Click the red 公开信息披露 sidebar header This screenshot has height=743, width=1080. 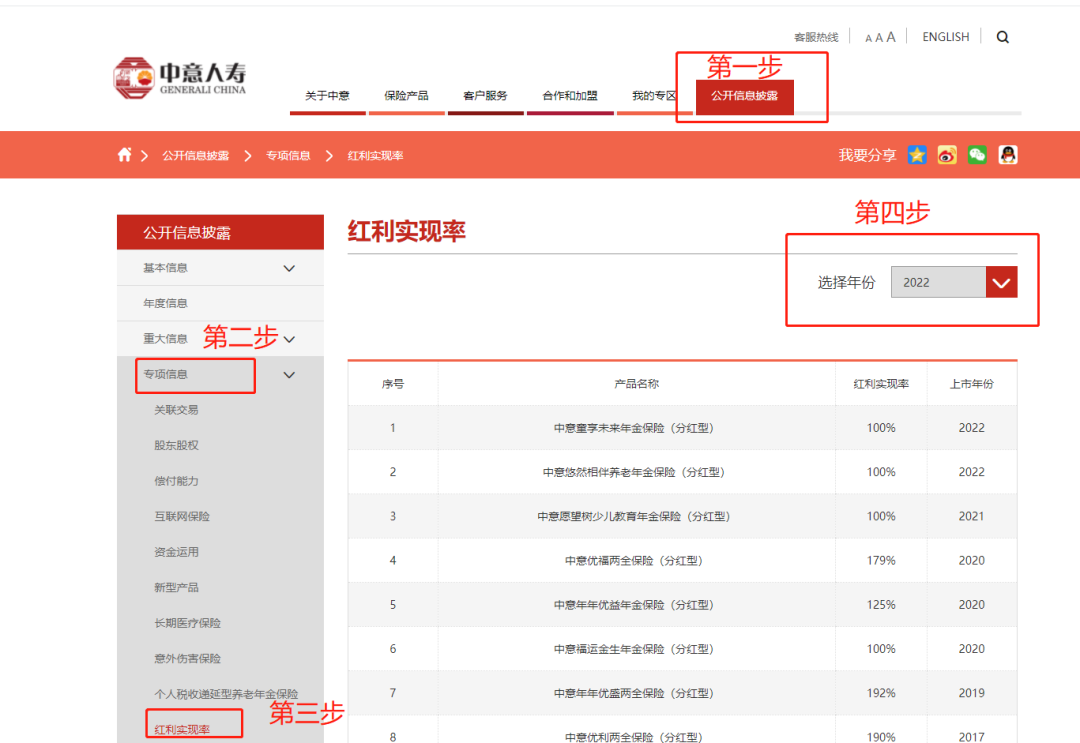click(x=220, y=232)
